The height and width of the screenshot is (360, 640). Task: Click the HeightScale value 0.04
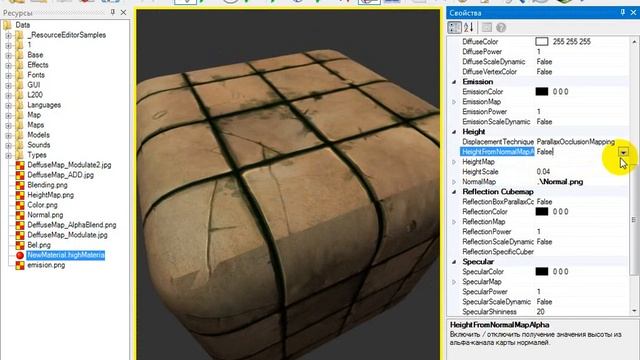(543, 172)
